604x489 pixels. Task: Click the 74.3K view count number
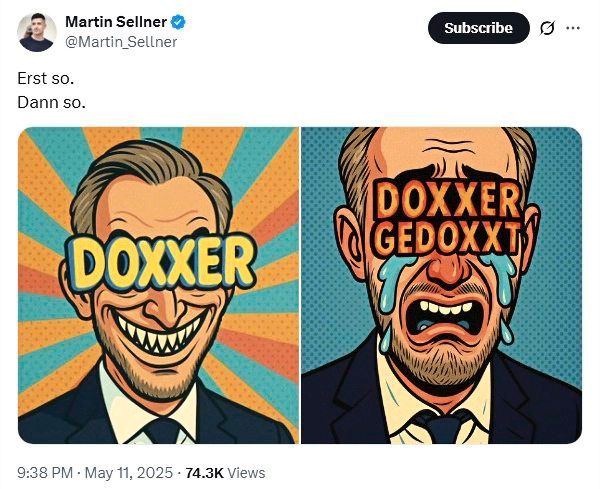(x=205, y=472)
